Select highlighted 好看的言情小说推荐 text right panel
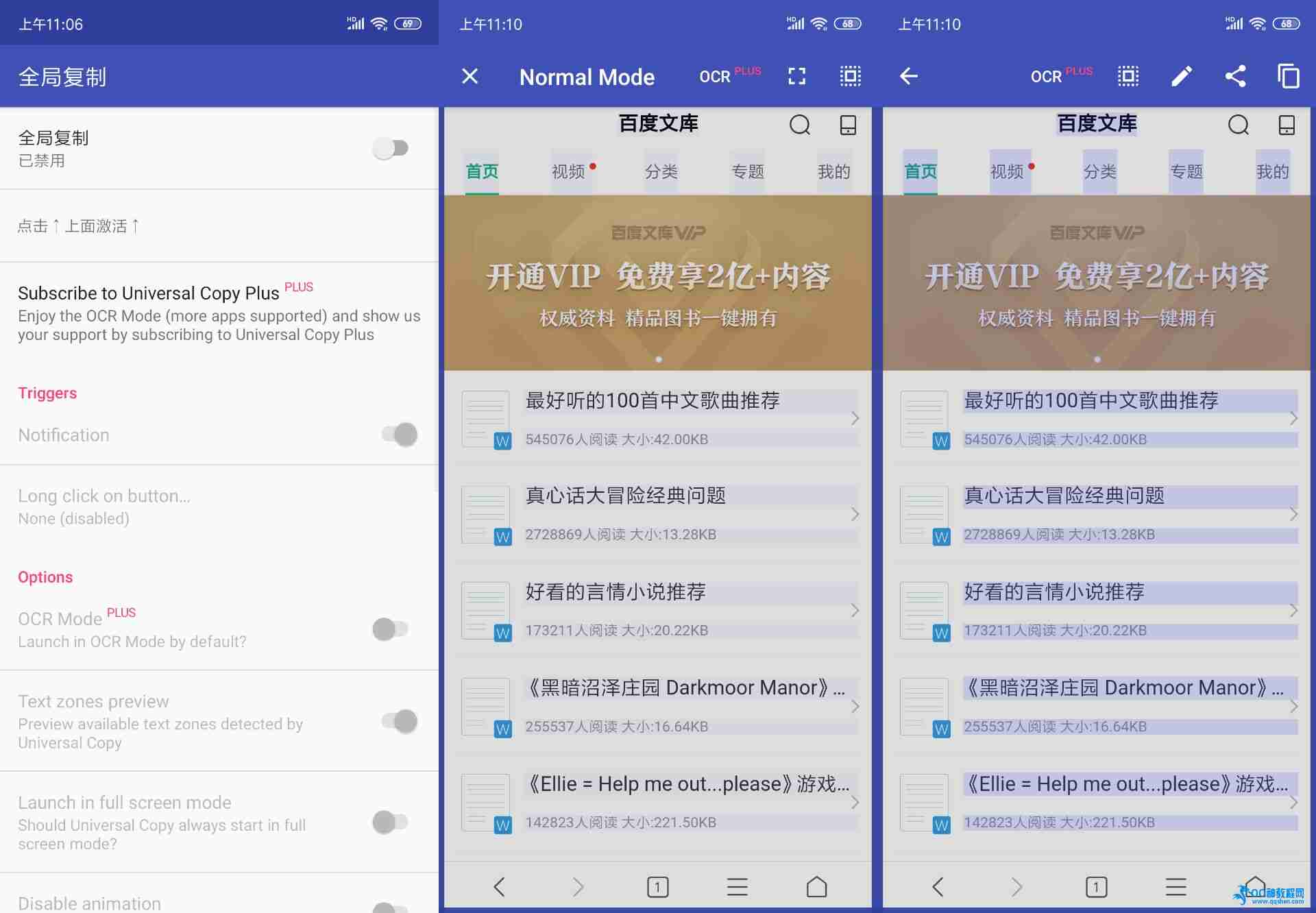1316x913 pixels. pyautogui.click(x=1054, y=592)
